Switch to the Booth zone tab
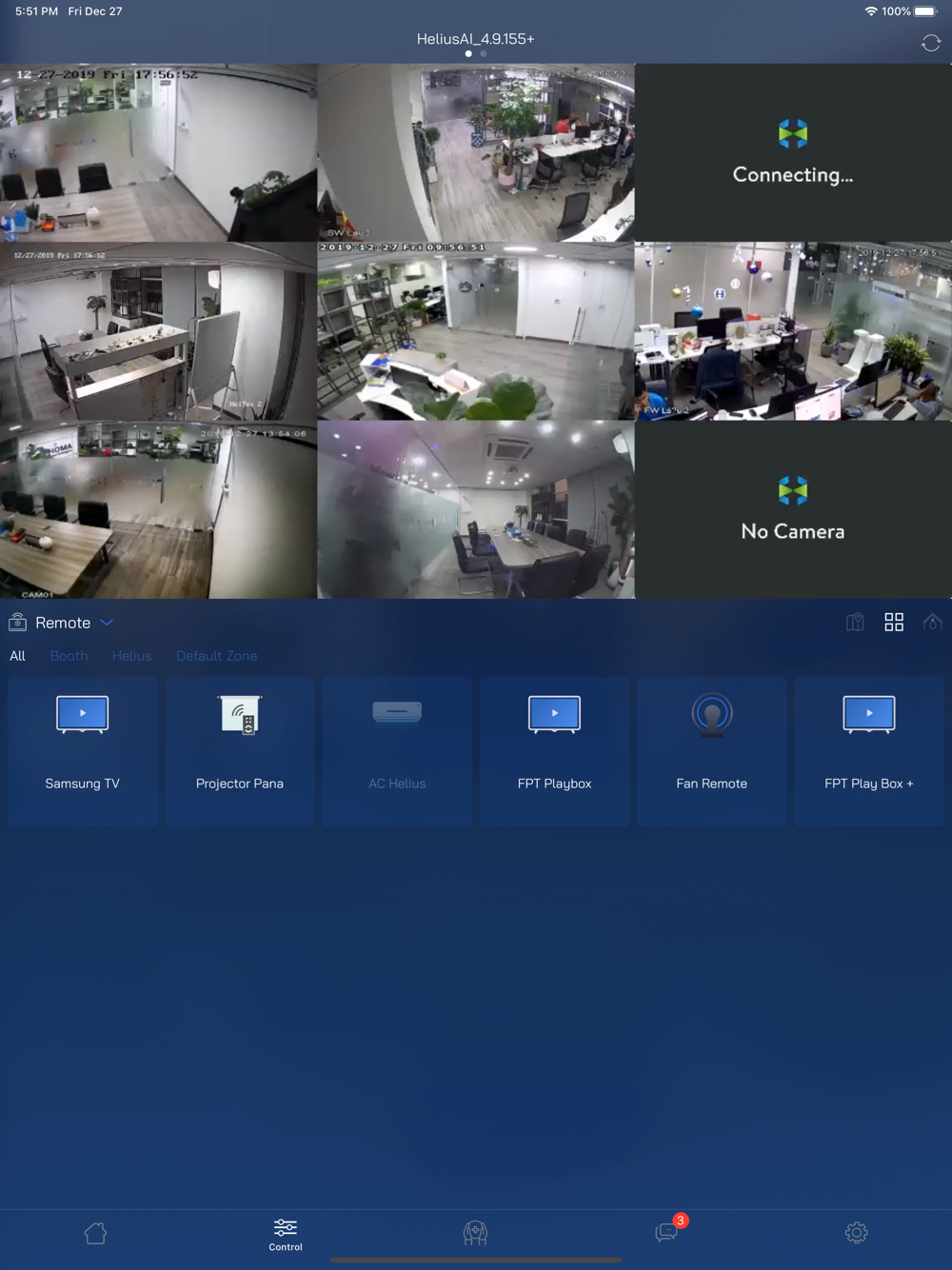952x1270 pixels. click(x=69, y=656)
